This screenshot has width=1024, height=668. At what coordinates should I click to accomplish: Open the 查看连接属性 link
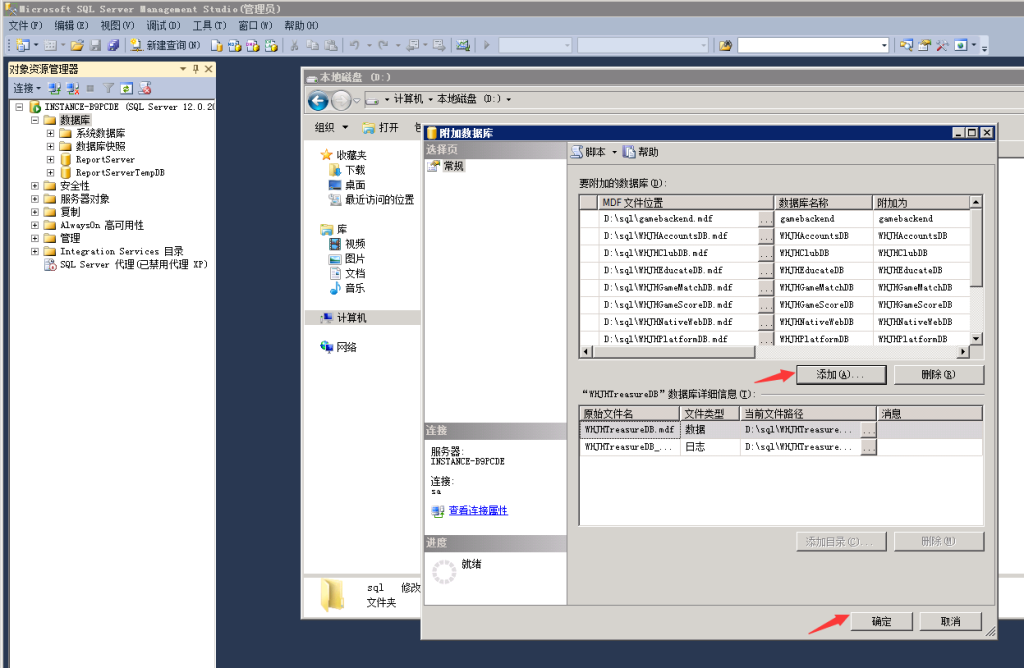pyautogui.click(x=477, y=510)
